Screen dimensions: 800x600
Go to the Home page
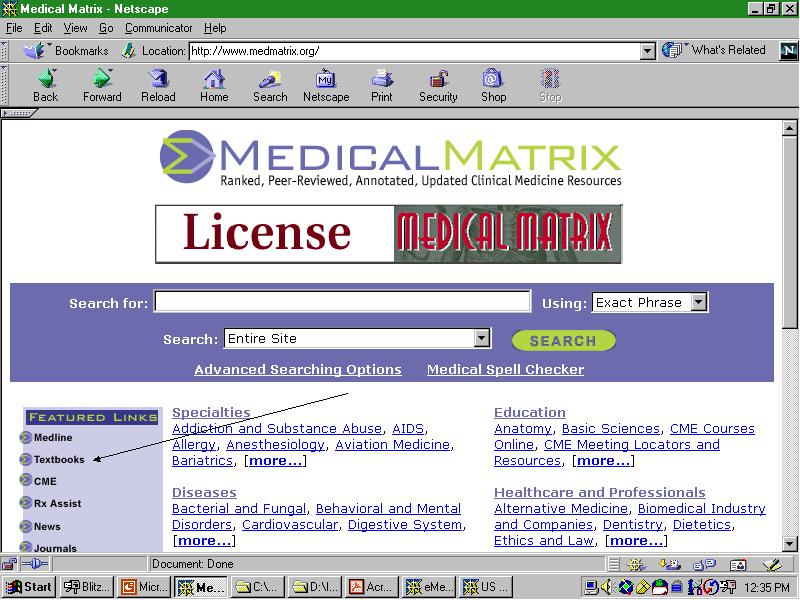pyautogui.click(x=214, y=86)
